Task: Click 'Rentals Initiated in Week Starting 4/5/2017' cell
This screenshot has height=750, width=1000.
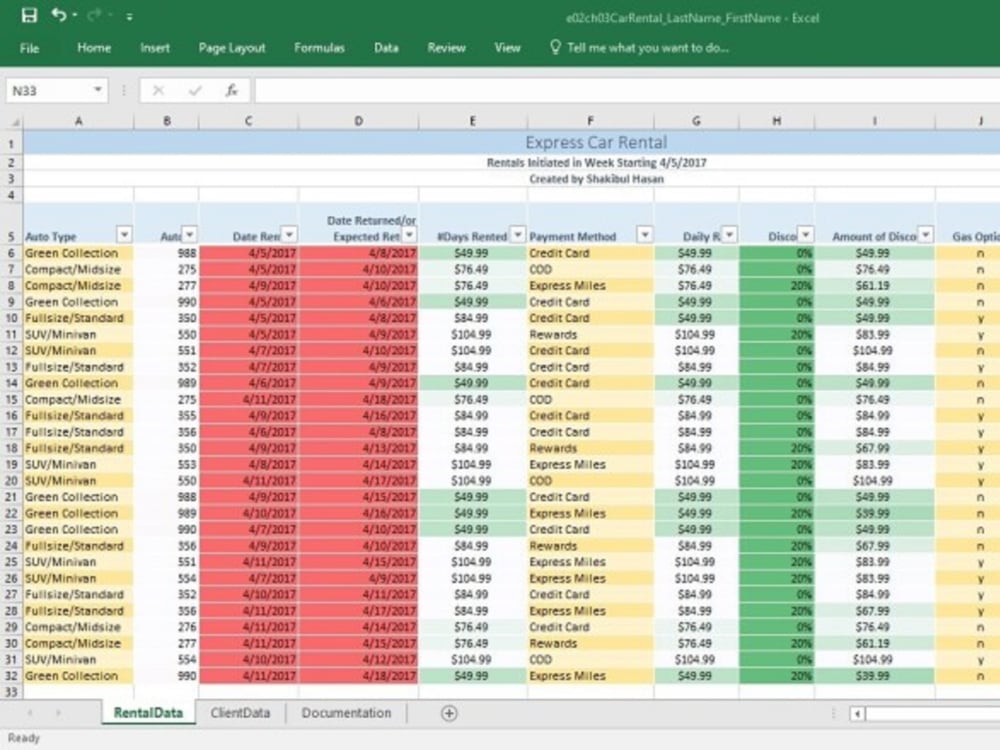Action: pyautogui.click(x=596, y=163)
